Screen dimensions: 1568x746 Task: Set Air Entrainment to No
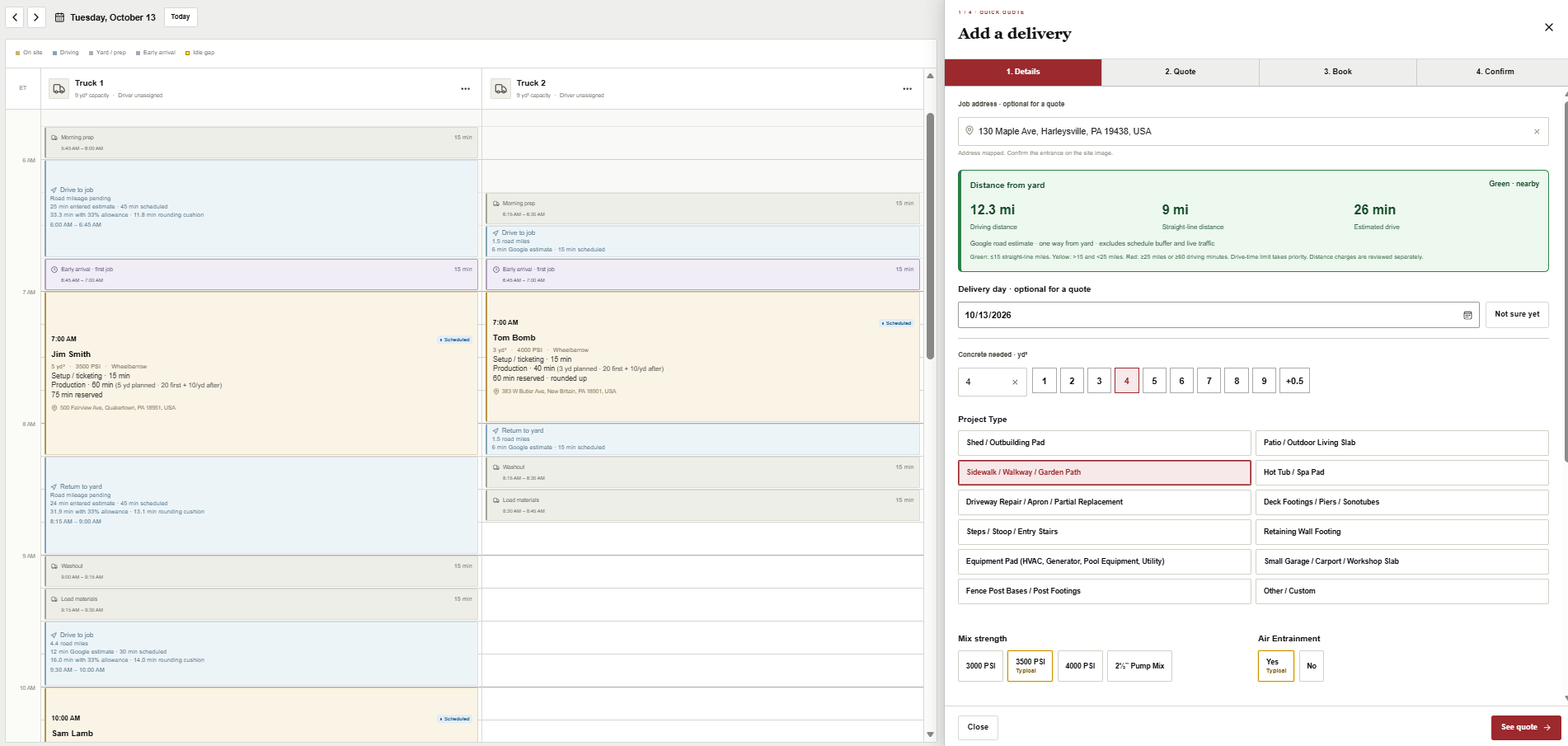click(1312, 666)
